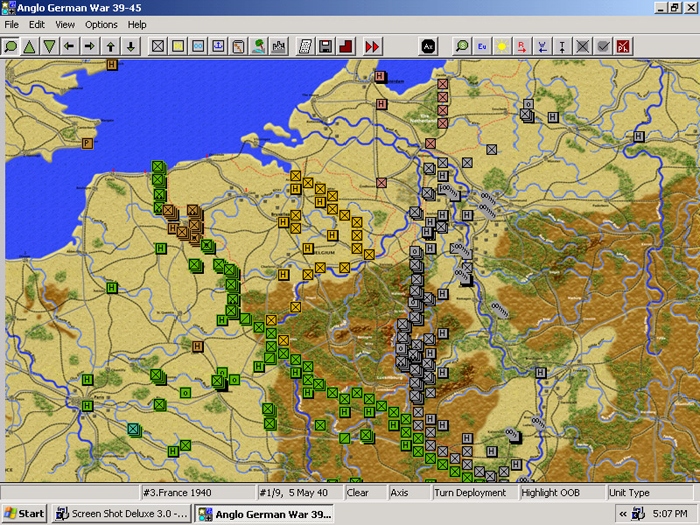
Task: Open the File menu
Action: 12,25
